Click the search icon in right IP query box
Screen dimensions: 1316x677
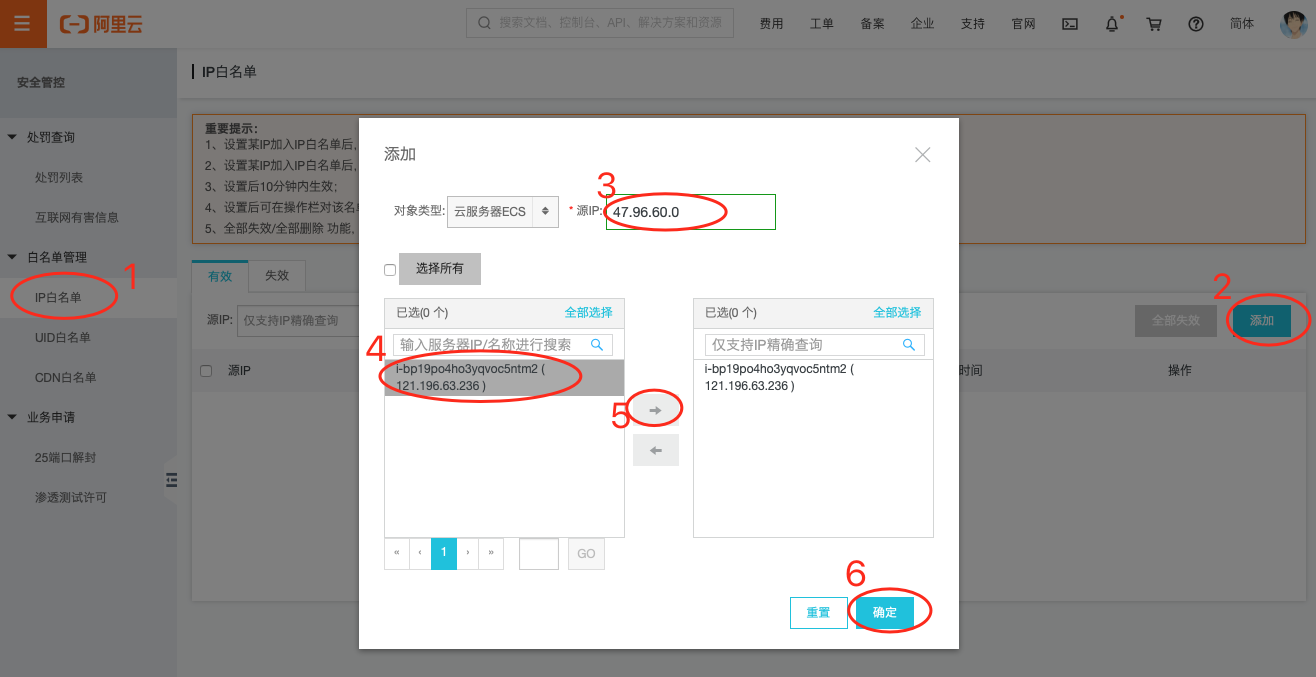pos(909,344)
